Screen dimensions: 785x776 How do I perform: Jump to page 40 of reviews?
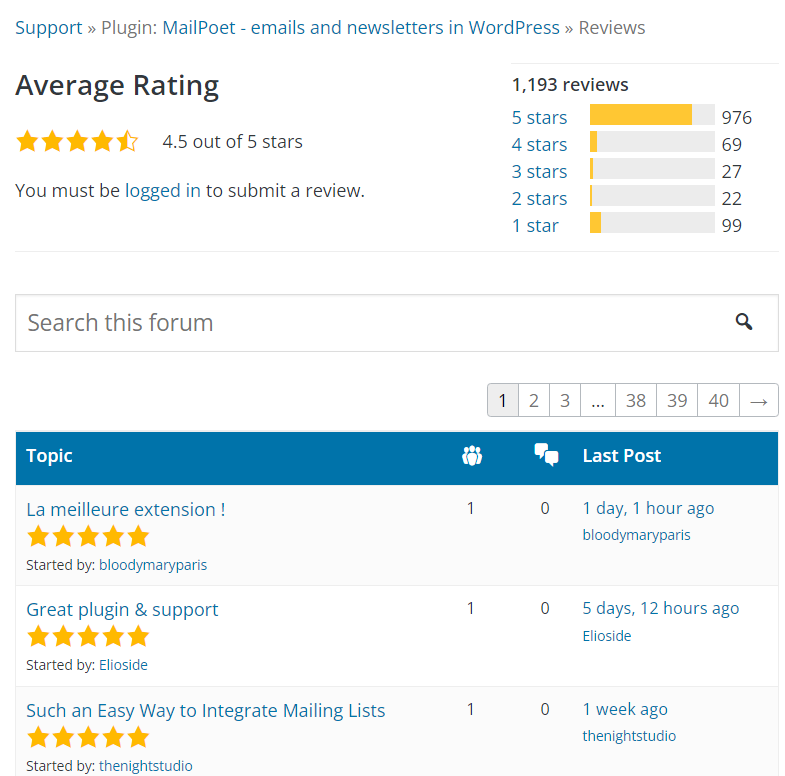coord(718,401)
